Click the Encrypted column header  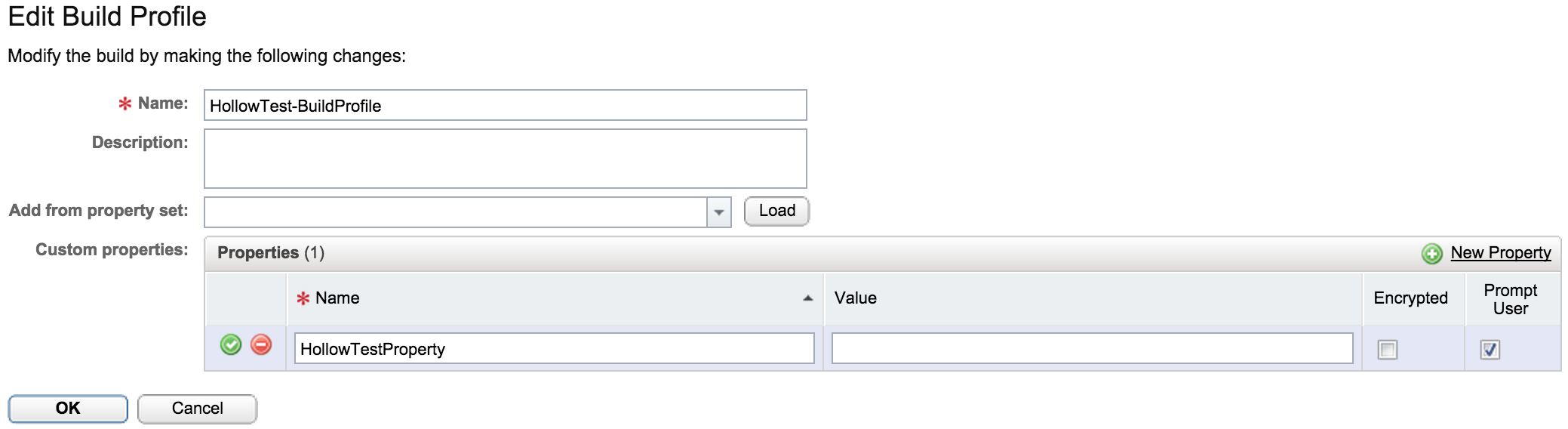tap(1410, 298)
